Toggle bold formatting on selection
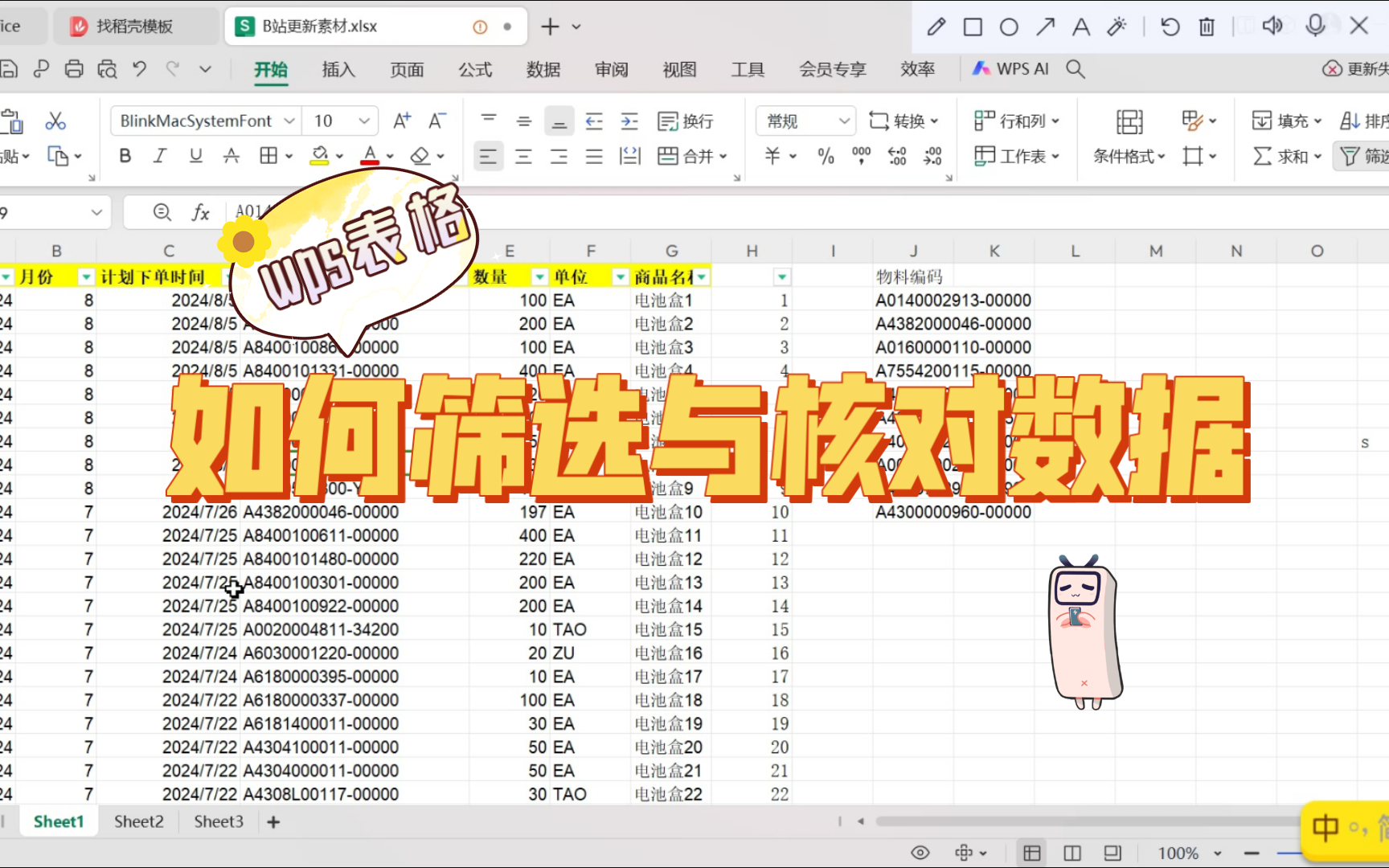The height and width of the screenshot is (868, 1389). click(125, 155)
